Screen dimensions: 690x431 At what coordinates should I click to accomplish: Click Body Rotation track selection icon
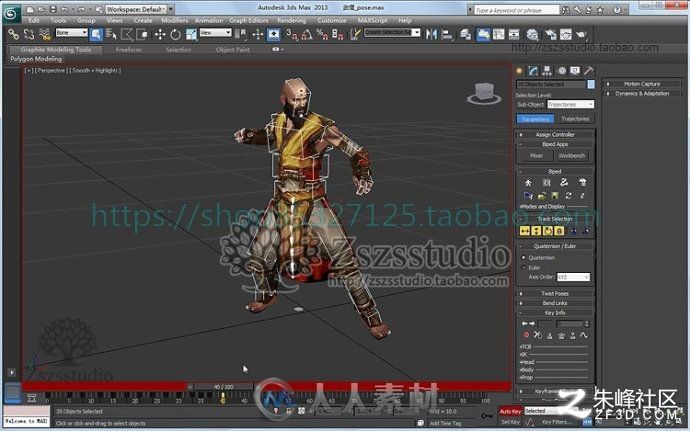coord(547,231)
